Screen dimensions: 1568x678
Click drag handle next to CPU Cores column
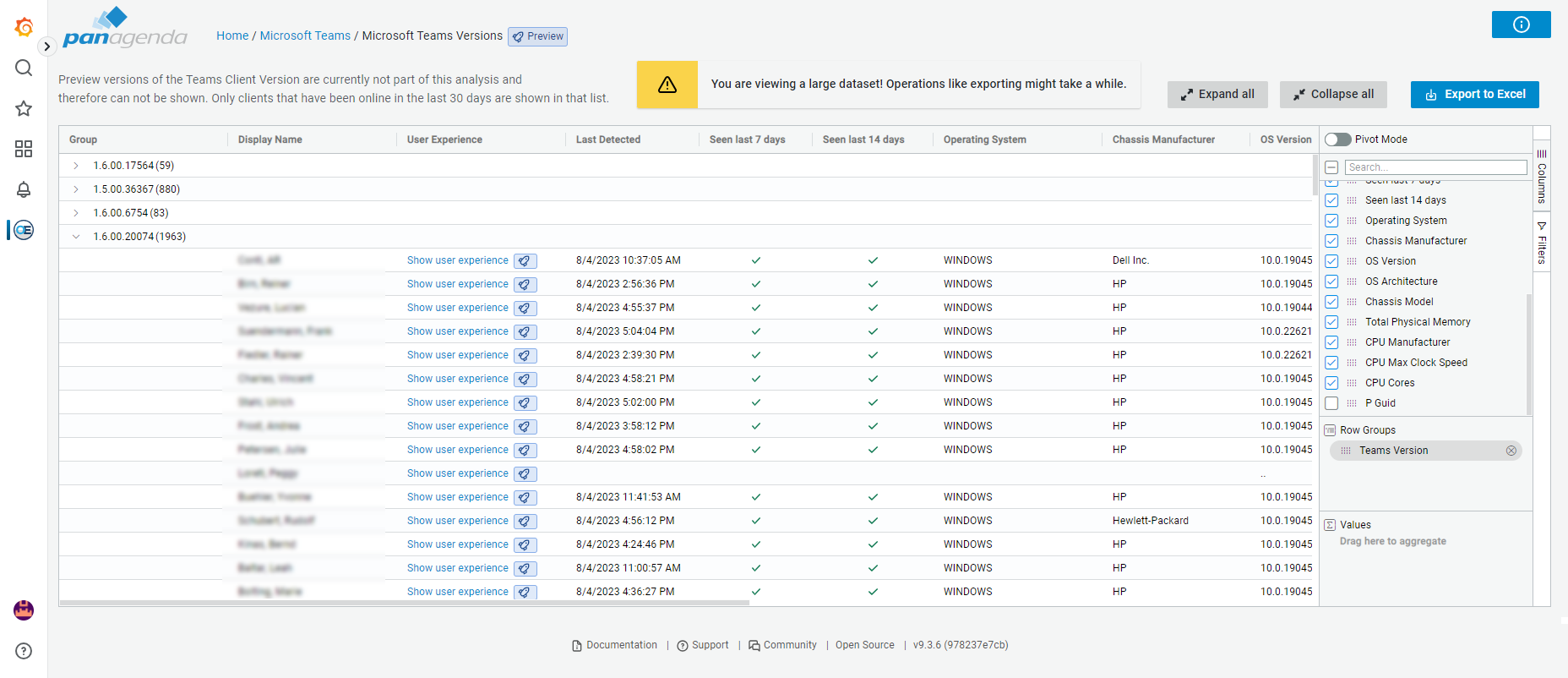pyautogui.click(x=1352, y=383)
